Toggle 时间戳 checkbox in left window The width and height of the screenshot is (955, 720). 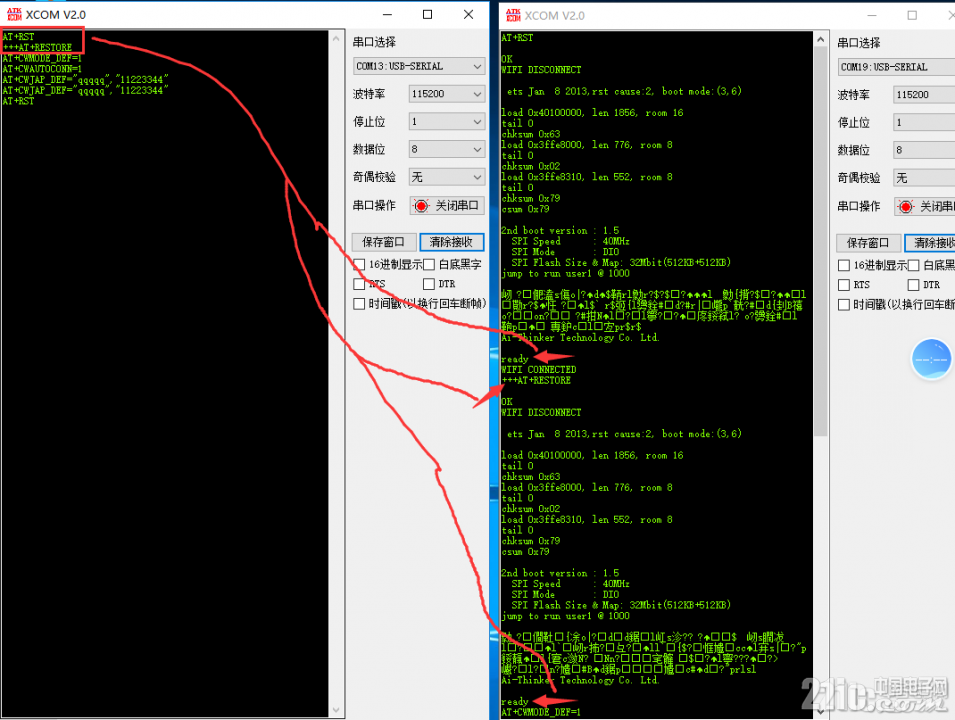click(x=359, y=303)
